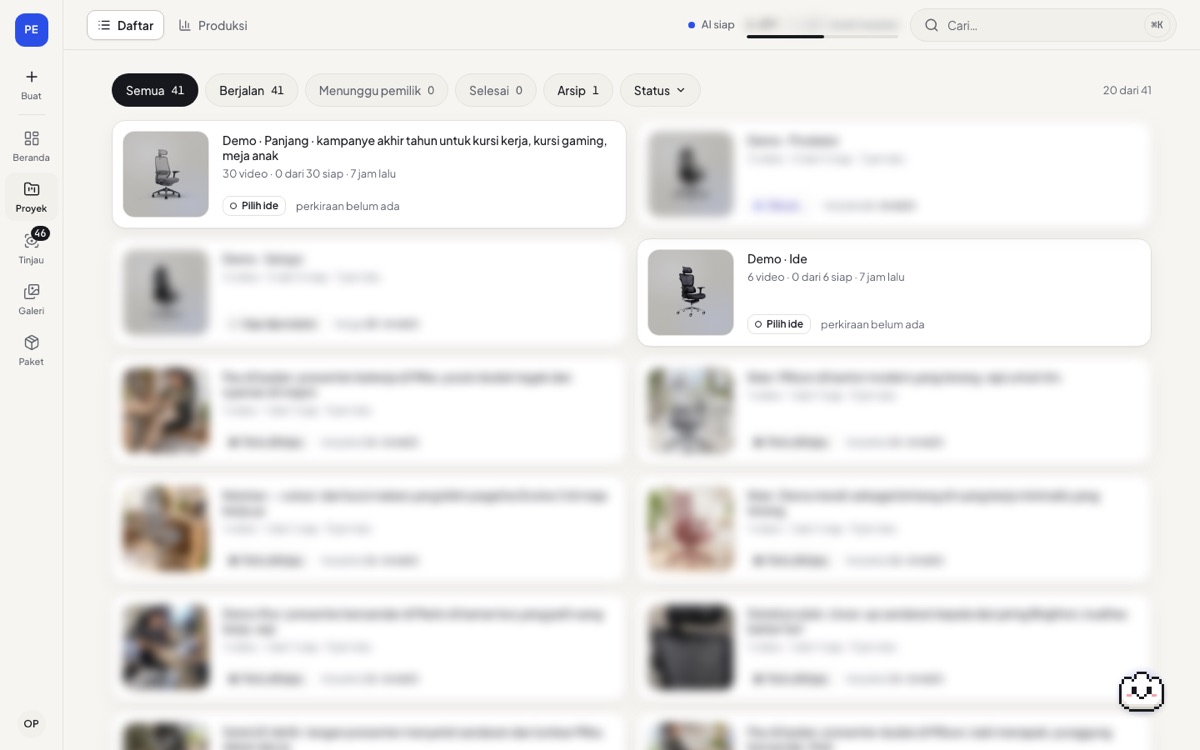Click the Buat plus icon
Viewport: 1200px width, 750px height.
tap(31, 77)
